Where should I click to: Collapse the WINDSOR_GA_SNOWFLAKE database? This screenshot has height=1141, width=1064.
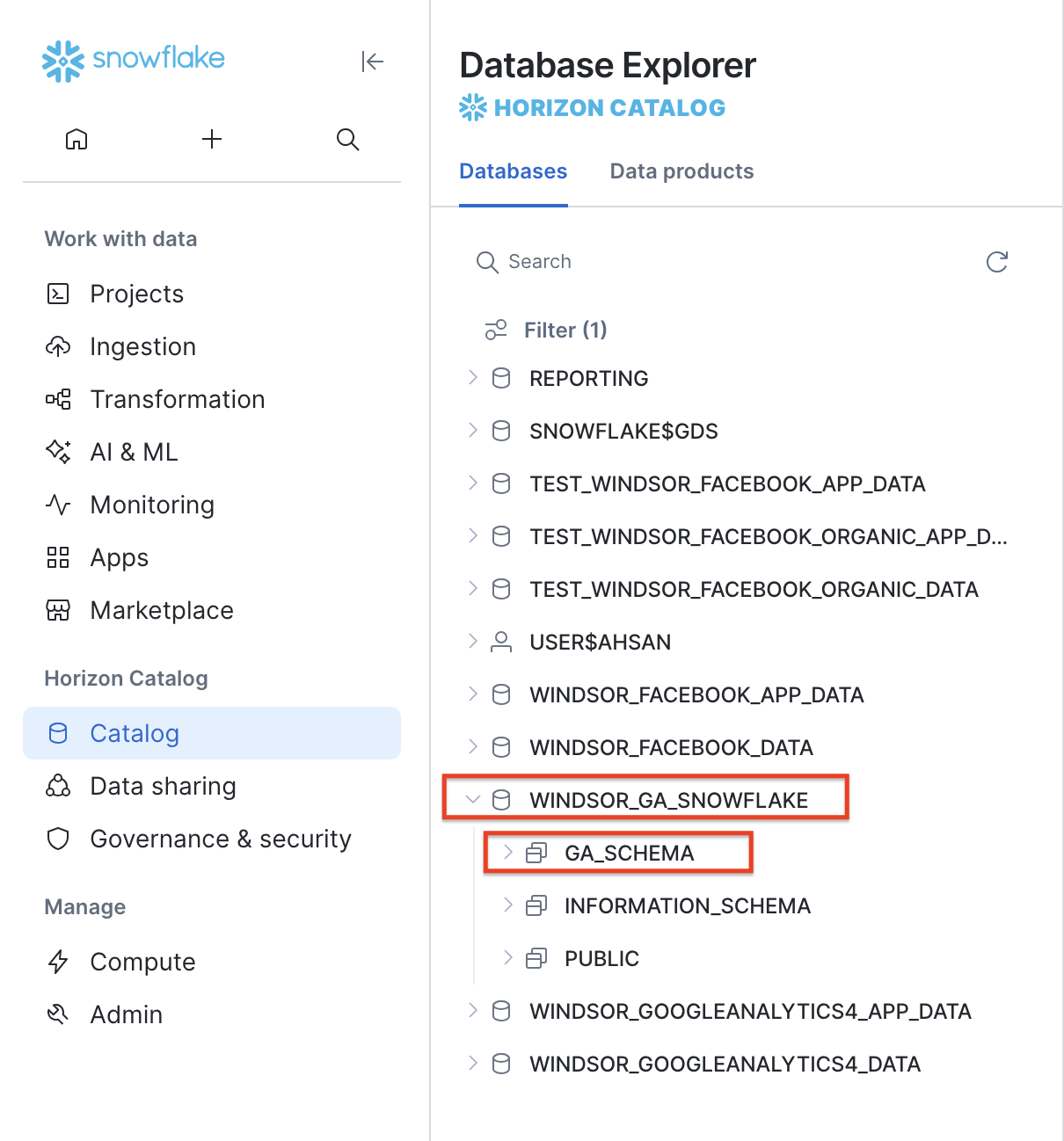click(x=473, y=800)
